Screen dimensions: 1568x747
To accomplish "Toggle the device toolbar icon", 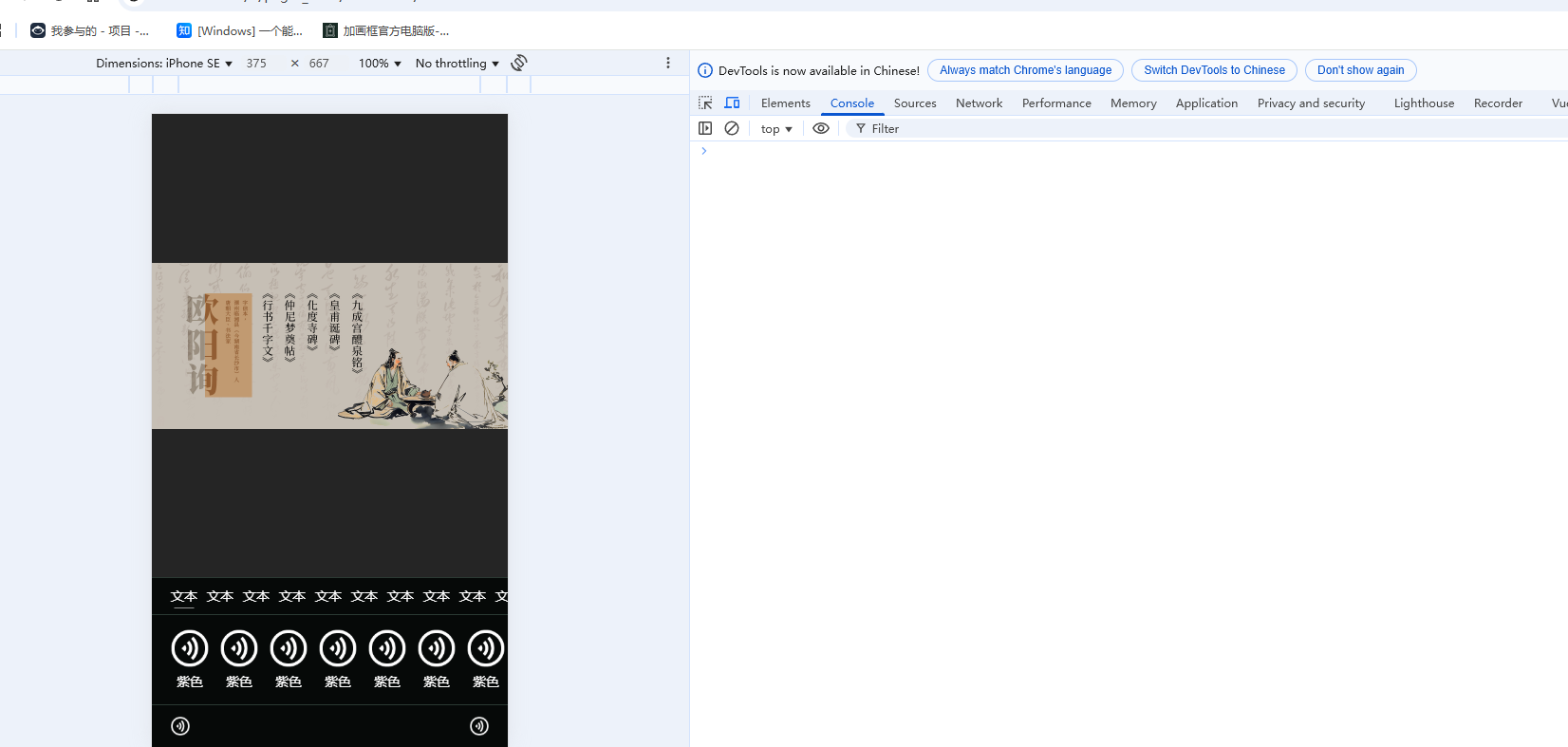I will pyautogui.click(x=732, y=103).
